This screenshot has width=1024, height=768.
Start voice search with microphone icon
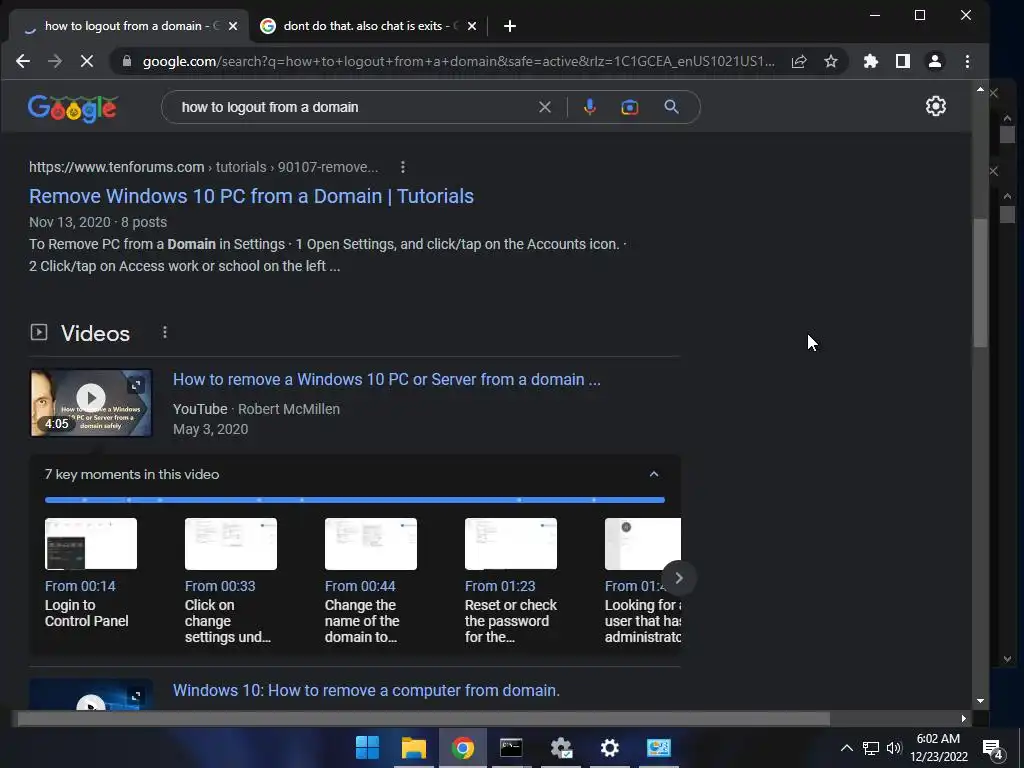pos(590,107)
